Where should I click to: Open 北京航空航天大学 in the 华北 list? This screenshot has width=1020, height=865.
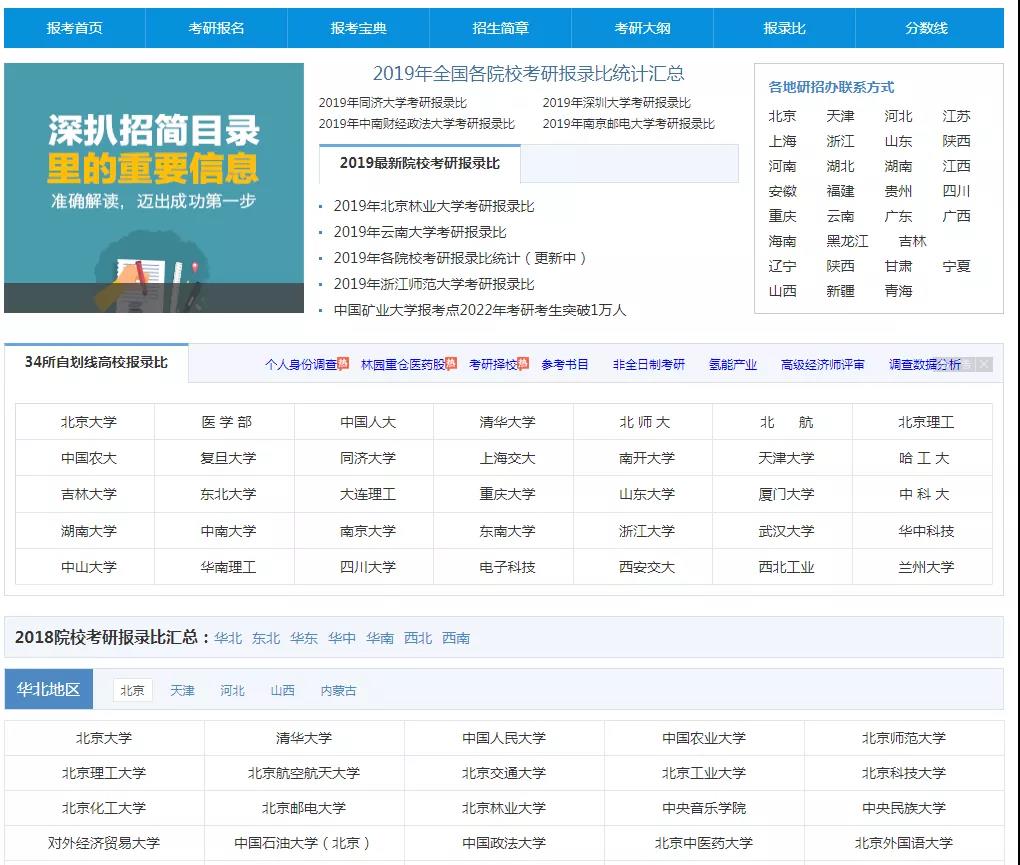(303, 773)
